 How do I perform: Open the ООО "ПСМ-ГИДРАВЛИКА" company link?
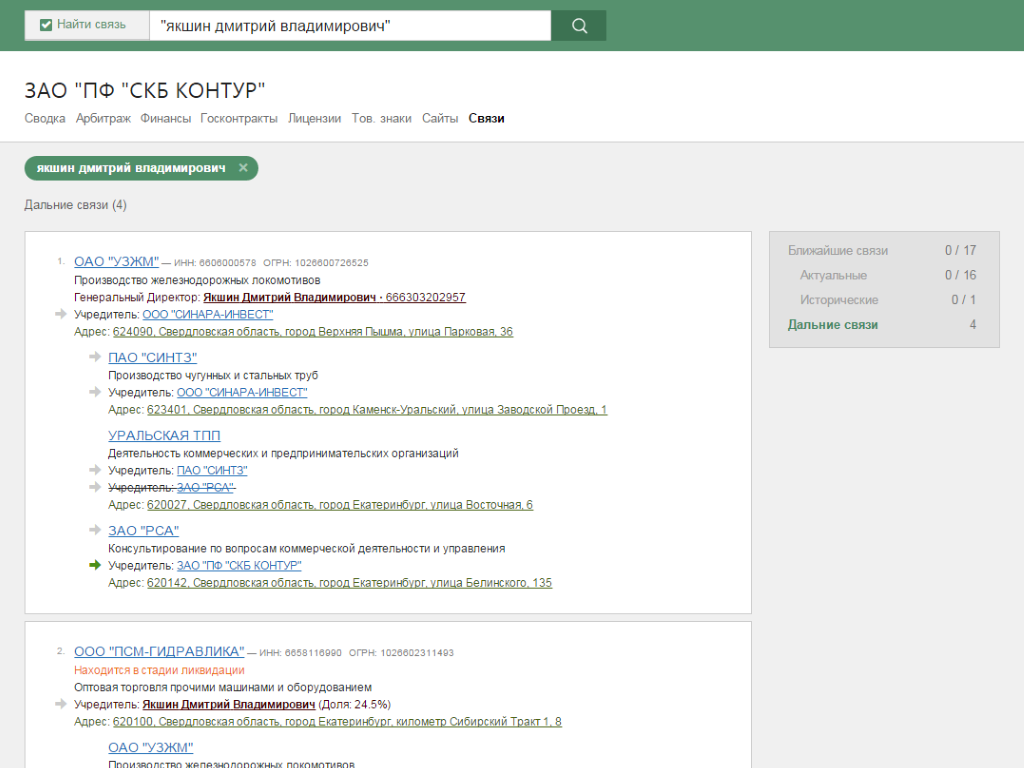click(159, 652)
